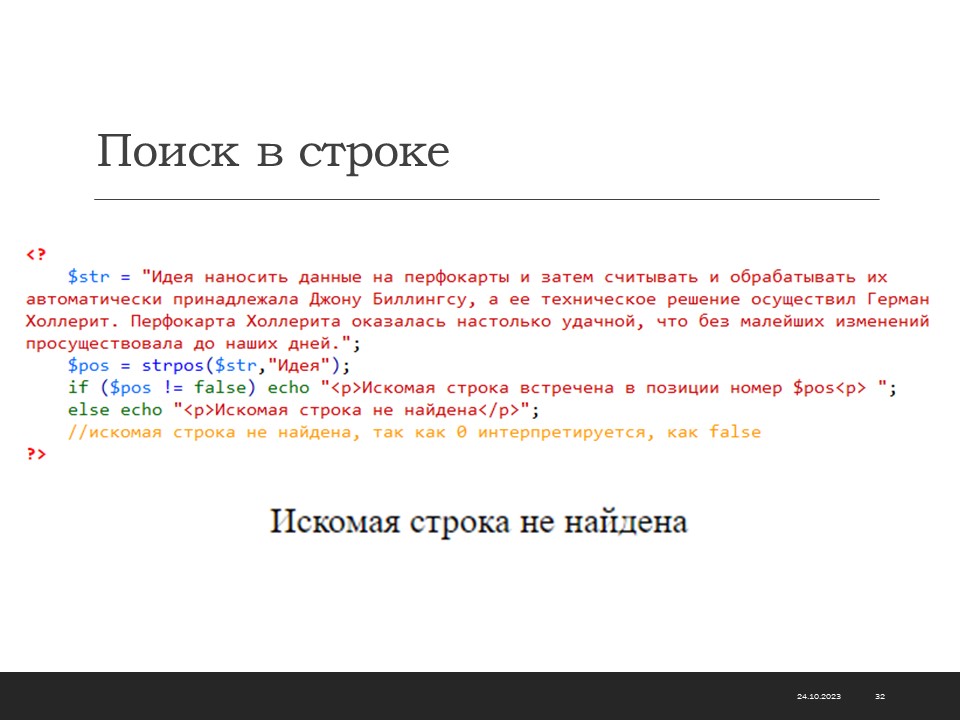
Task: Click the "if" keyword in the code
Action: [77, 388]
